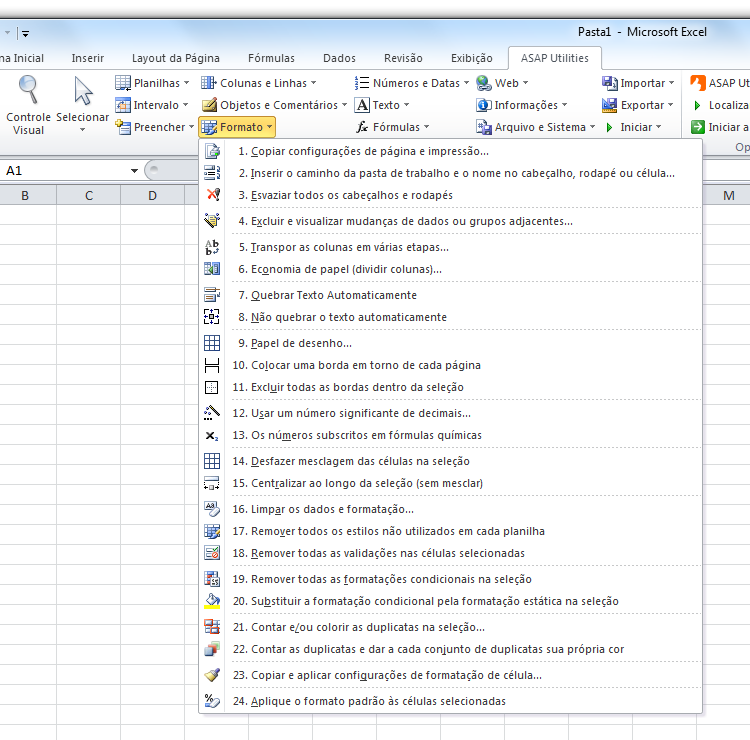Expand the Name Box dropdown arrow
750x740 pixels.
pos(134,171)
